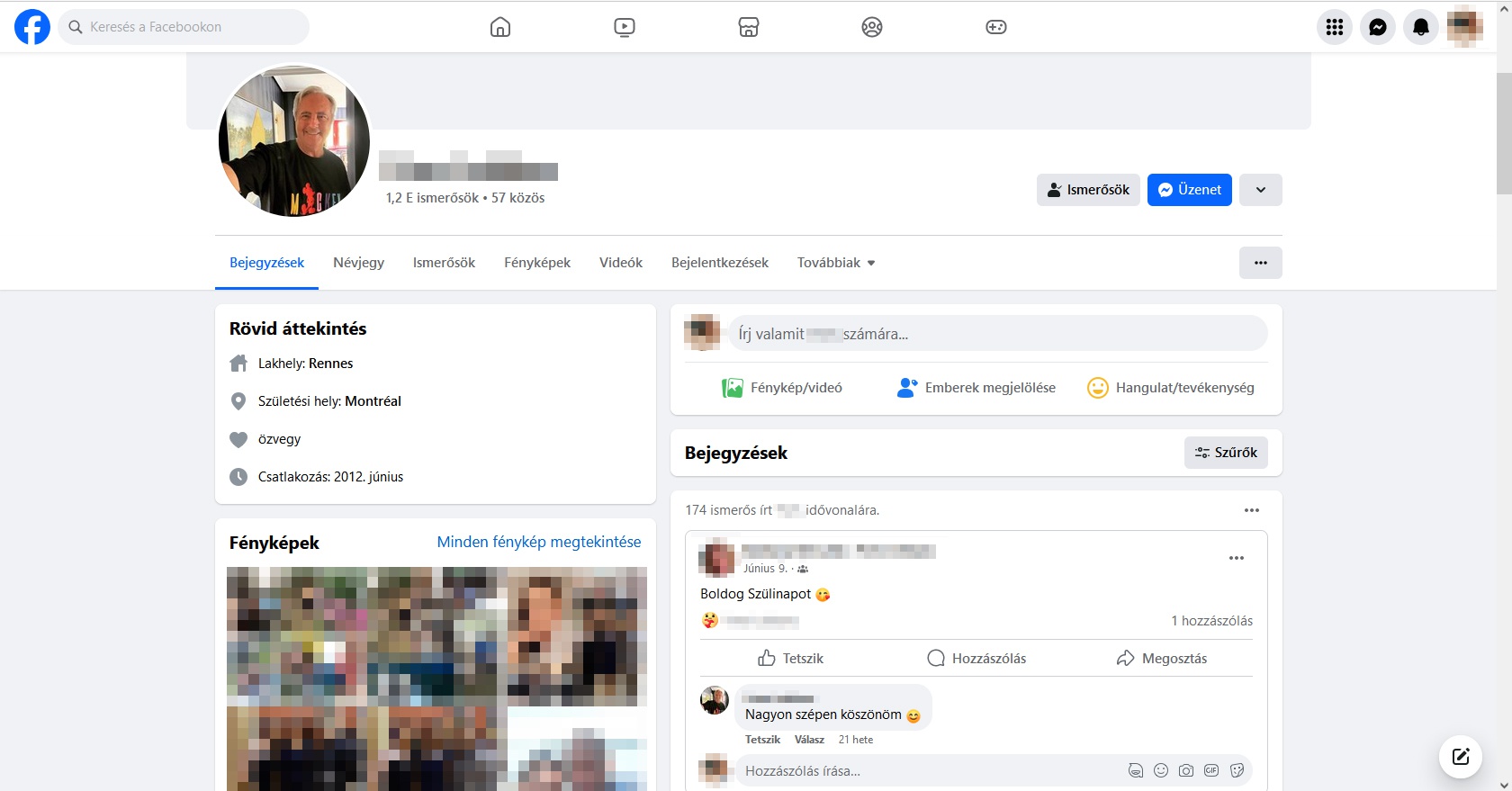Open the Gaming controller icon

[x=996, y=27]
